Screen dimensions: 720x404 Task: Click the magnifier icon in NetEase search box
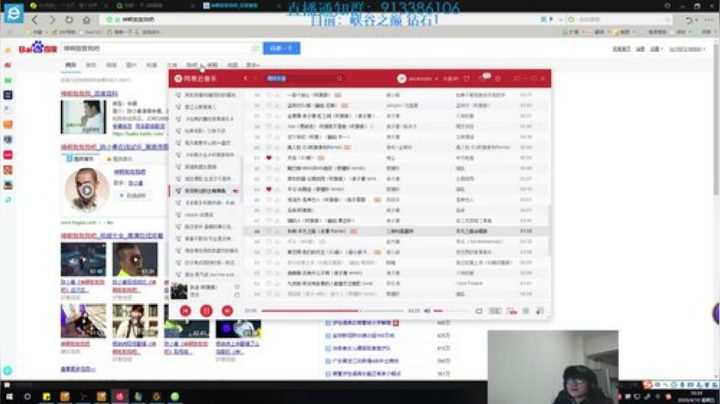(x=339, y=79)
